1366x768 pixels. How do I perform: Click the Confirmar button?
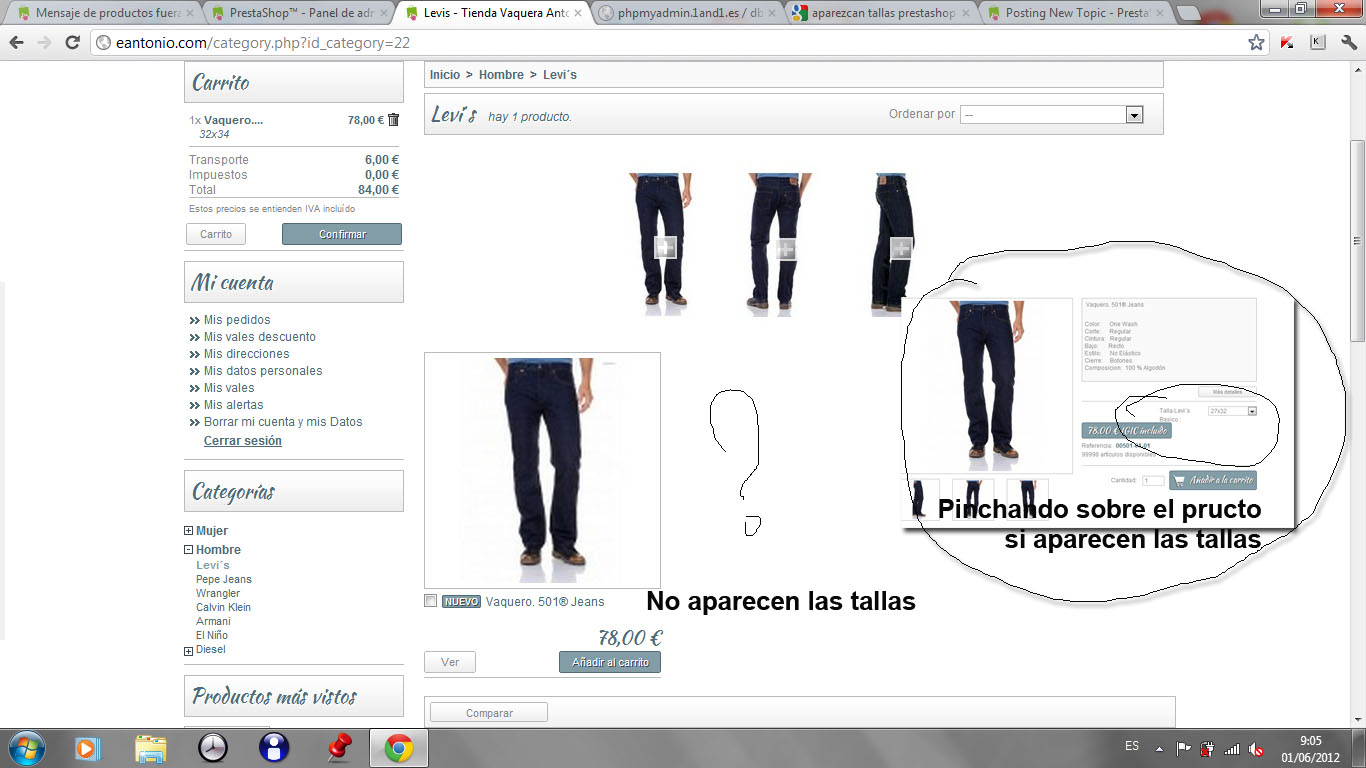(x=342, y=234)
